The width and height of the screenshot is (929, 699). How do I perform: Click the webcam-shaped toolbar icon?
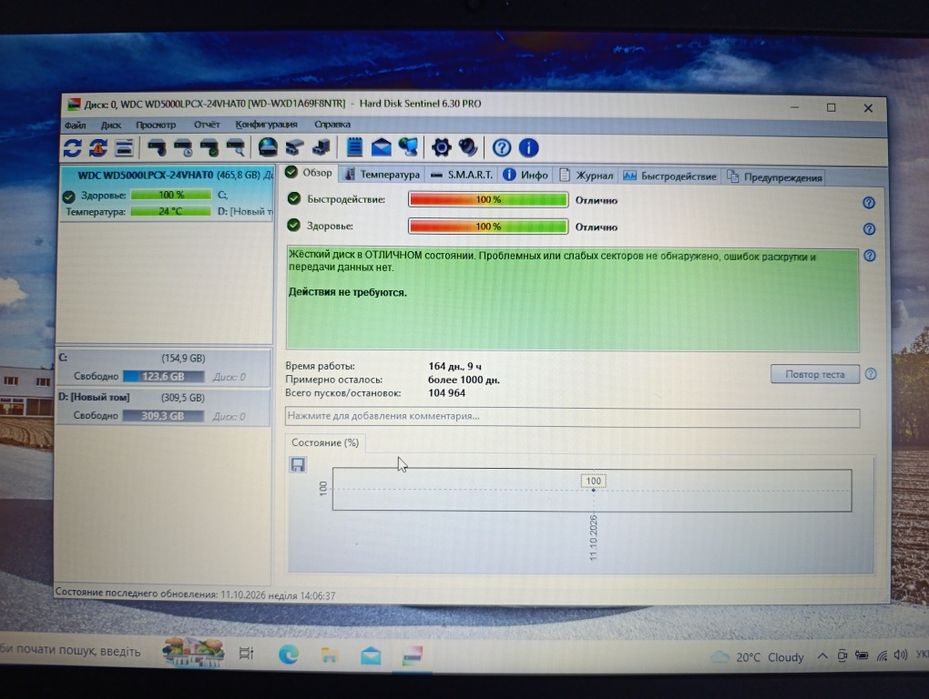pyautogui.click(x=468, y=147)
